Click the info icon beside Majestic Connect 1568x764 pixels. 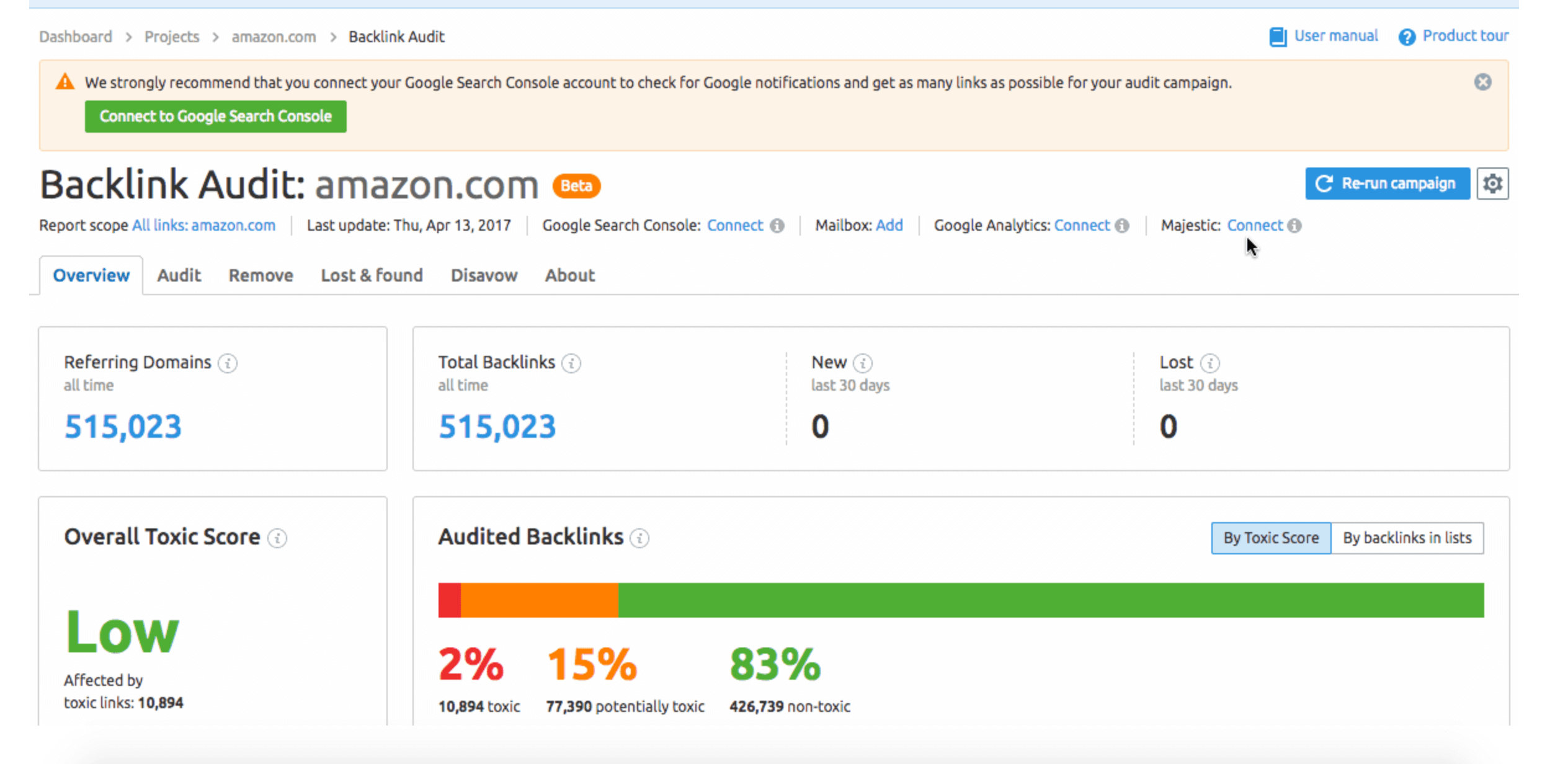[1295, 226]
